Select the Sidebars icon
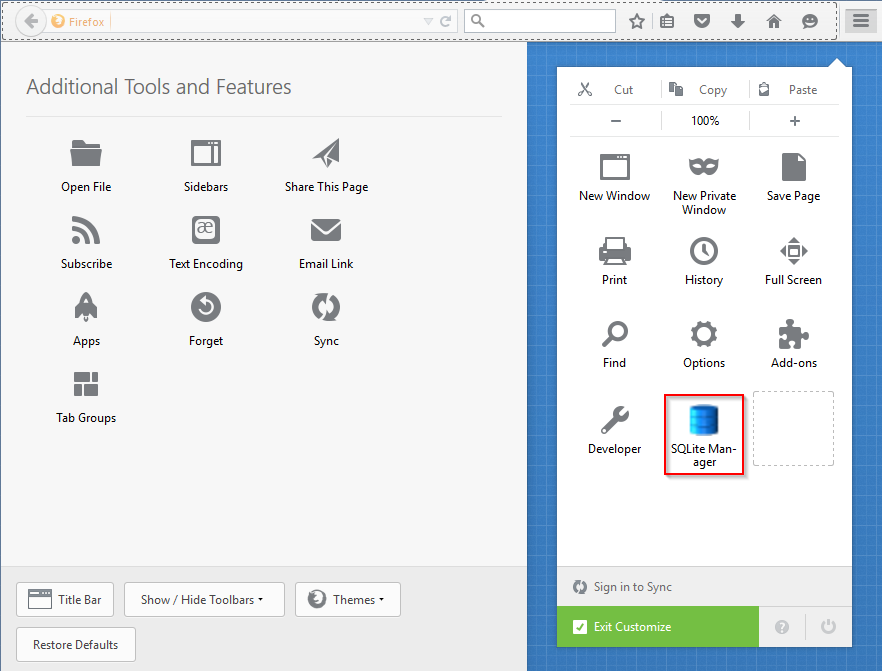This screenshot has width=882, height=671. [206, 153]
